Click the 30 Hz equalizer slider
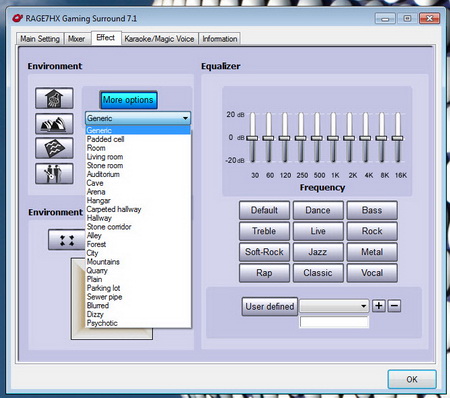This screenshot has width=450, height=398. point(252,138)
